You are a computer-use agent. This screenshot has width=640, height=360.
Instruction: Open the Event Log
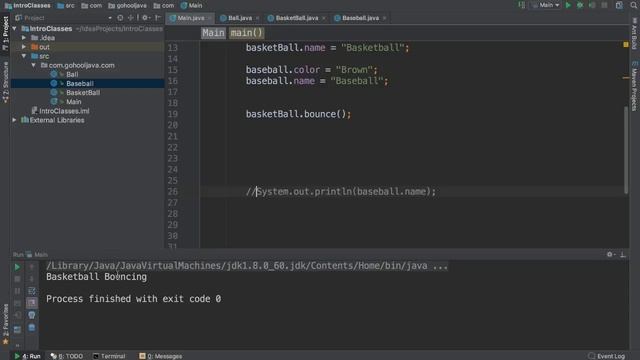click(x=607, y=356)
